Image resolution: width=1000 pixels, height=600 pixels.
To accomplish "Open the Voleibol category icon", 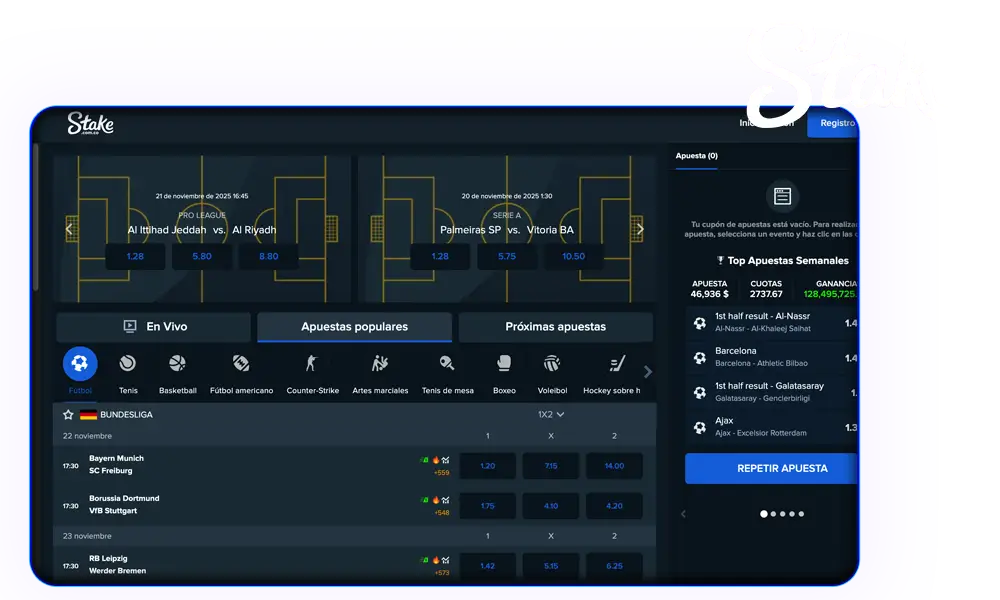I will click(552, 364).
